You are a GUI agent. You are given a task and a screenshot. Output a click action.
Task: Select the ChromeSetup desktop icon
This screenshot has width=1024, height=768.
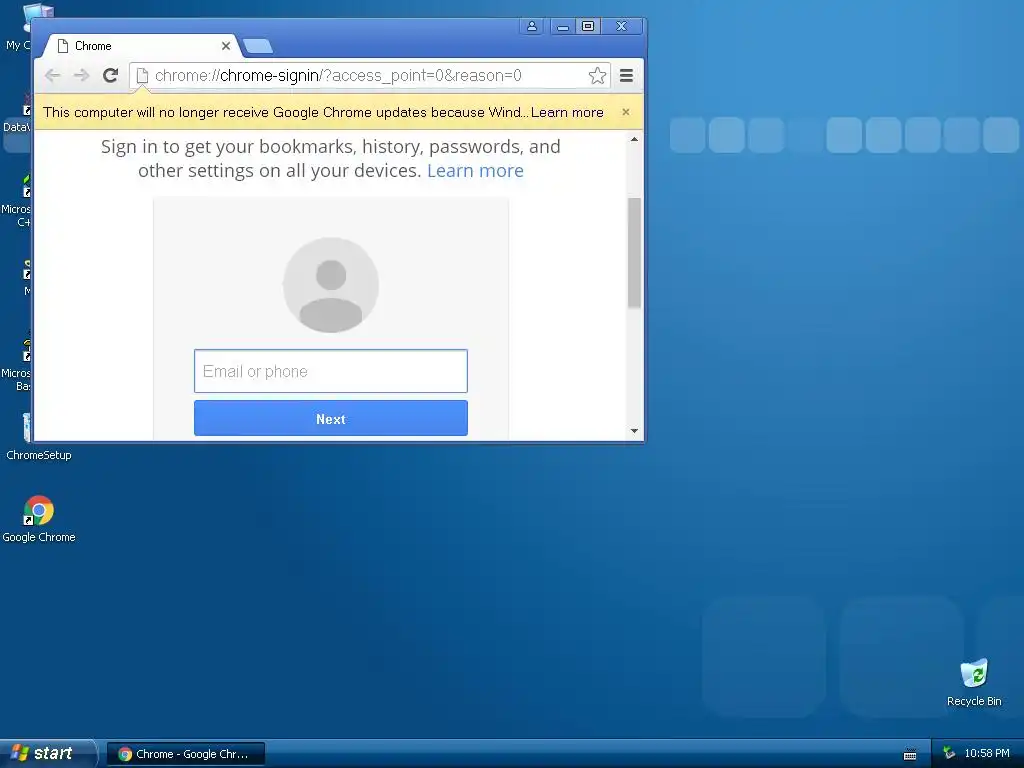click(39, 438)
